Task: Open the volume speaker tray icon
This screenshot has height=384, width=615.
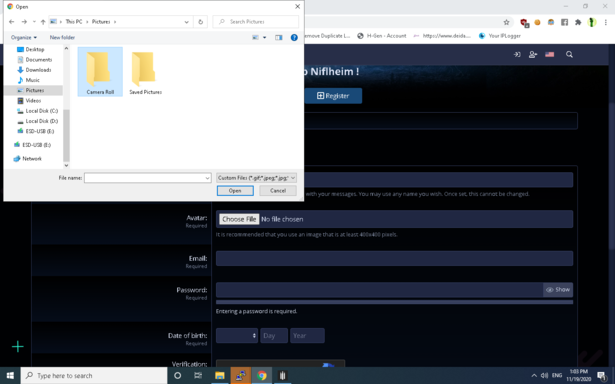Action: click(x=544, y=376)
